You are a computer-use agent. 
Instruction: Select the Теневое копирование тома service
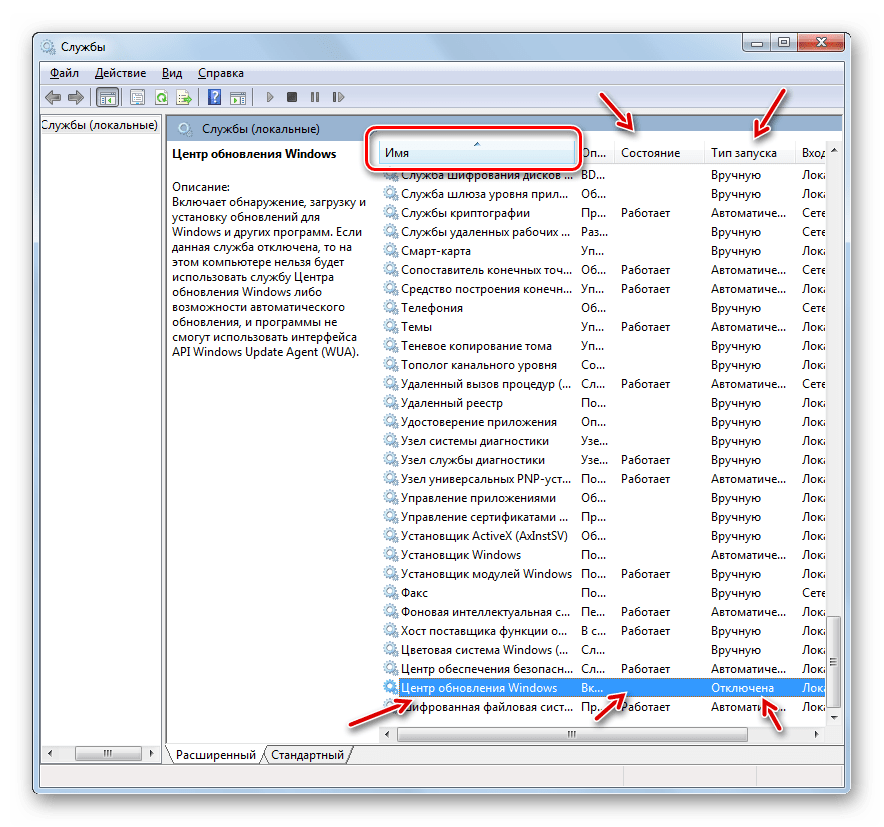click(x=604, y=346)
